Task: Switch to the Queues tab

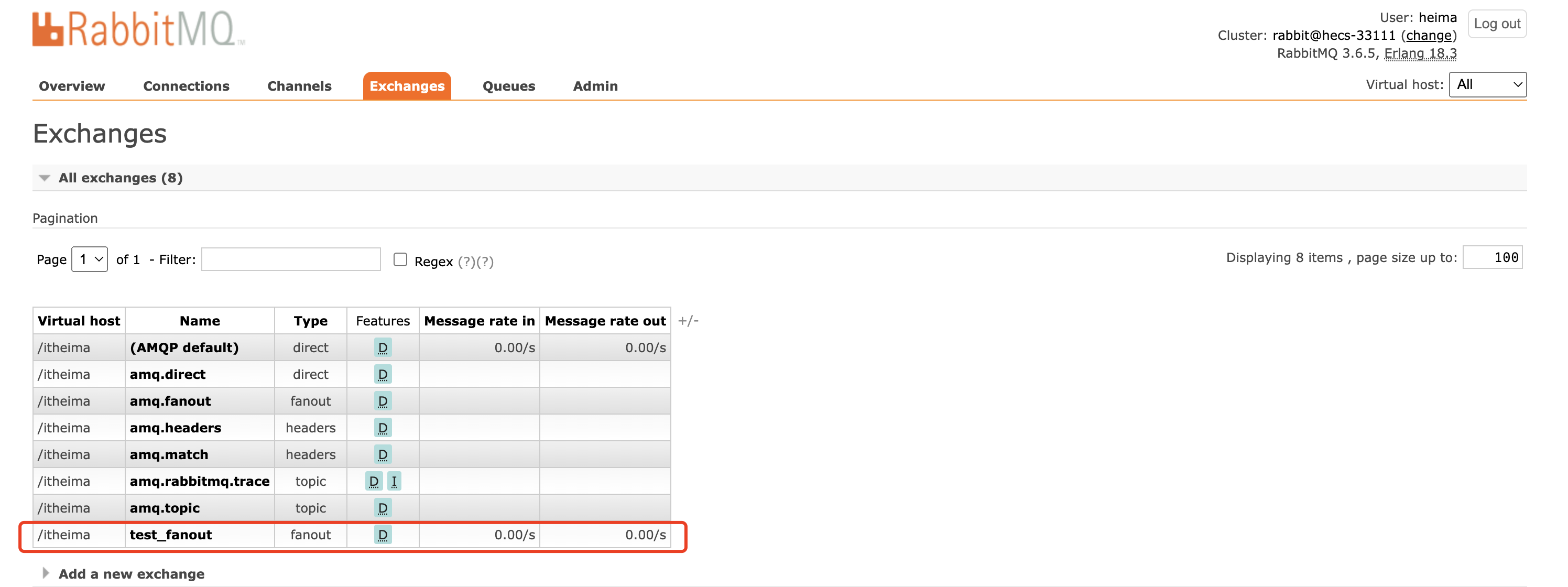Action: pyautogui.click(x=508, y=86)
